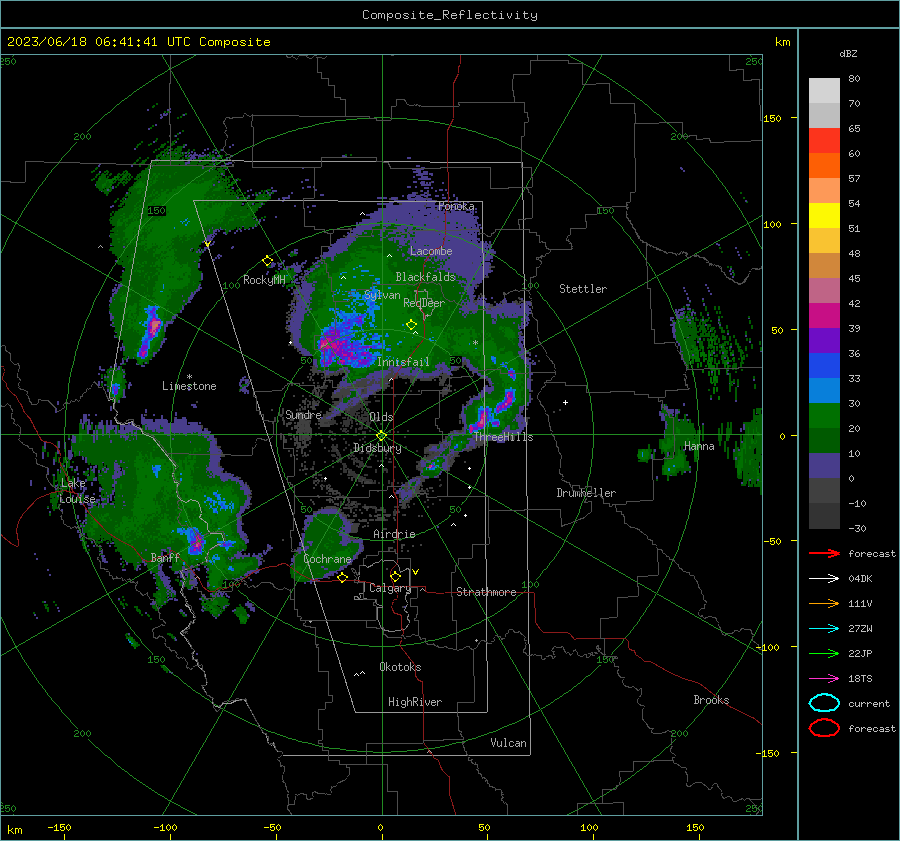Viewport: 900px width, 841px height.
Task: Click the yellow km label at bottom left
Action: pyautogui.click(x=14, y=830)
